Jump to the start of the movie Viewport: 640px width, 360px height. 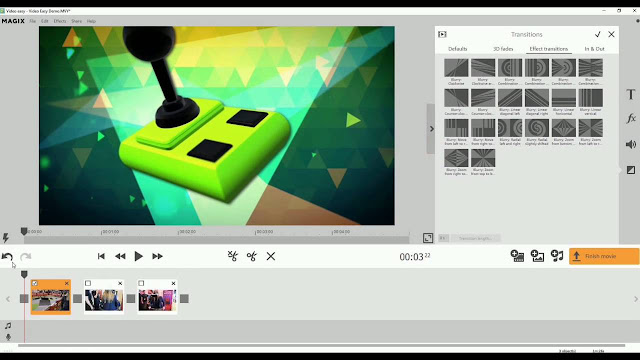[x=101, y=256]
